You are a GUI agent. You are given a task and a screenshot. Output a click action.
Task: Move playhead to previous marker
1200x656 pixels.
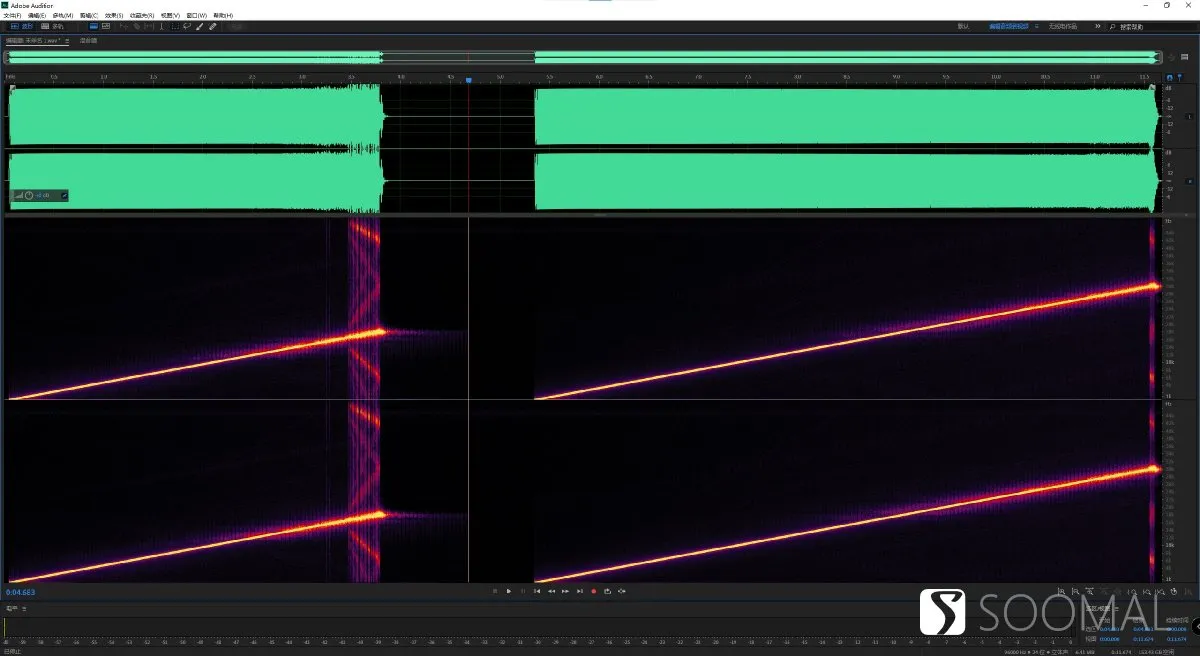[x=537, y=591]
